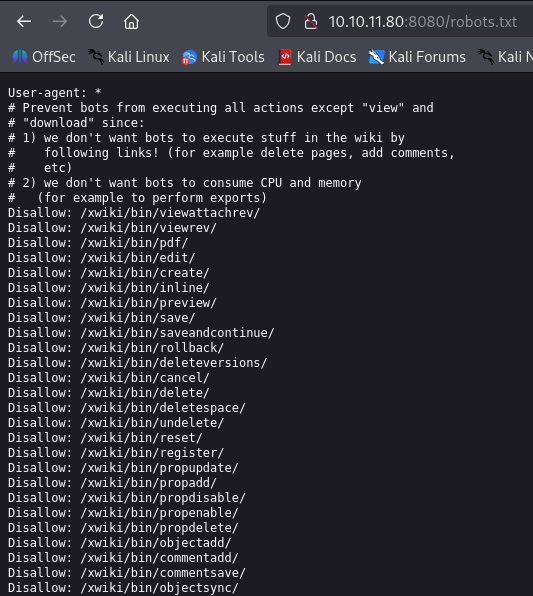This screenshot has width=533, height=596.
Task: Click the Kali Tools bookmark icon
Action: (x=189, y=57)
